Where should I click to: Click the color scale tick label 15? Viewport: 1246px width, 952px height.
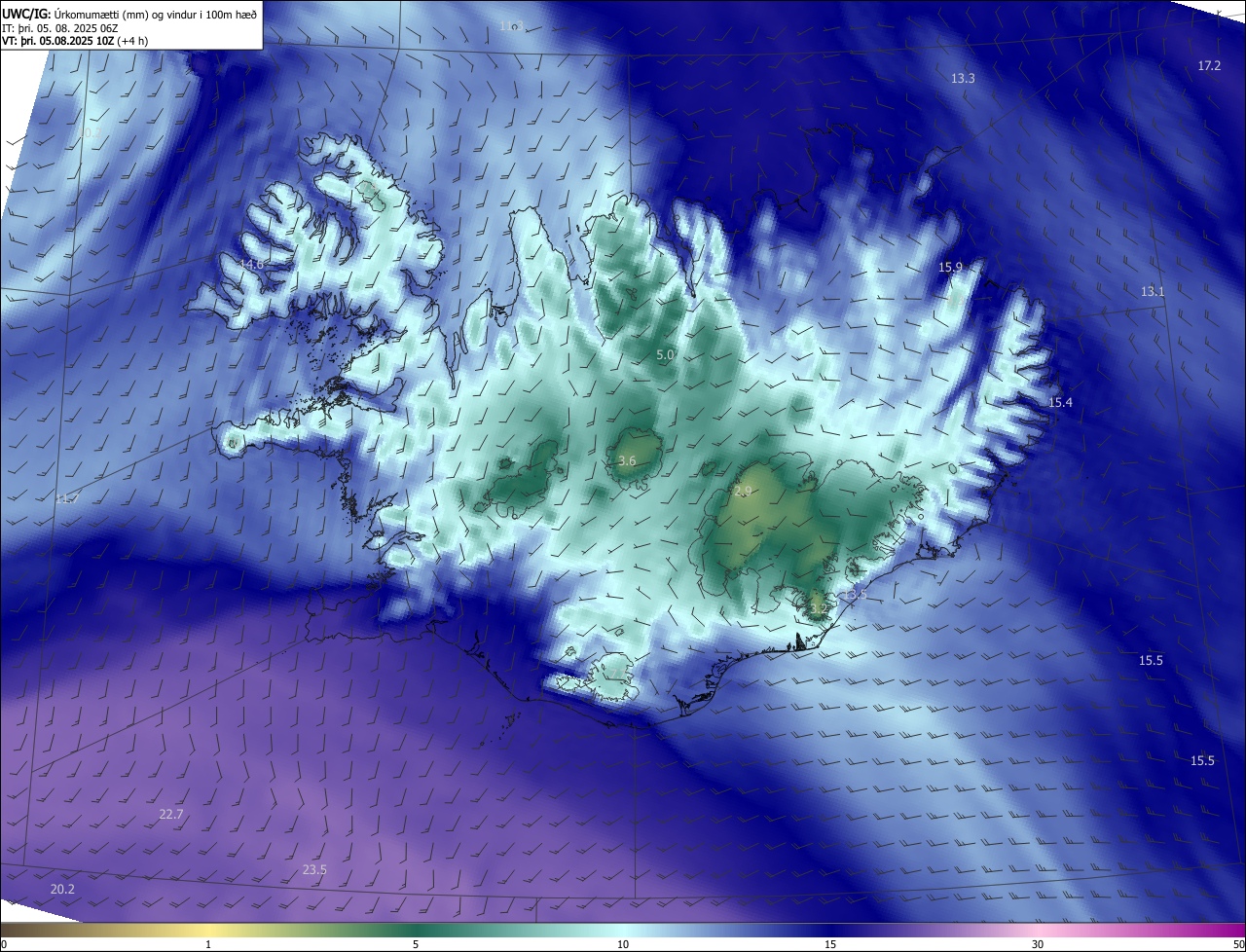tap(830, 944)
